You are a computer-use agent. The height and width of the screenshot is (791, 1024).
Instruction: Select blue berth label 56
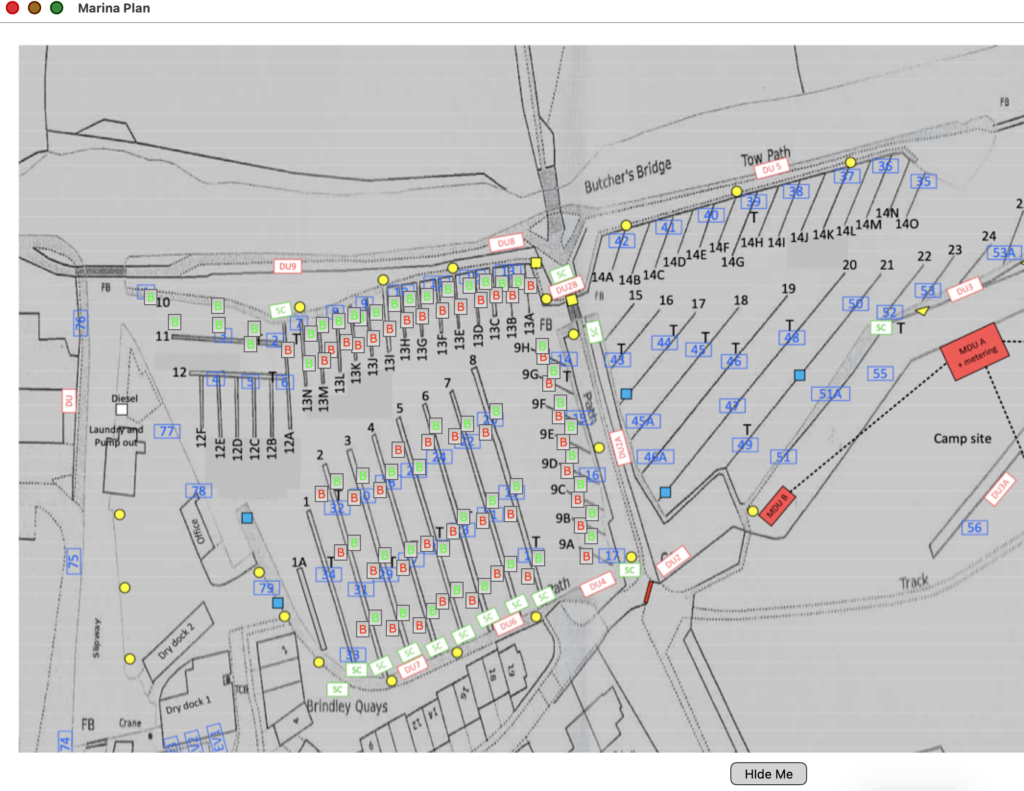point(975,527)
